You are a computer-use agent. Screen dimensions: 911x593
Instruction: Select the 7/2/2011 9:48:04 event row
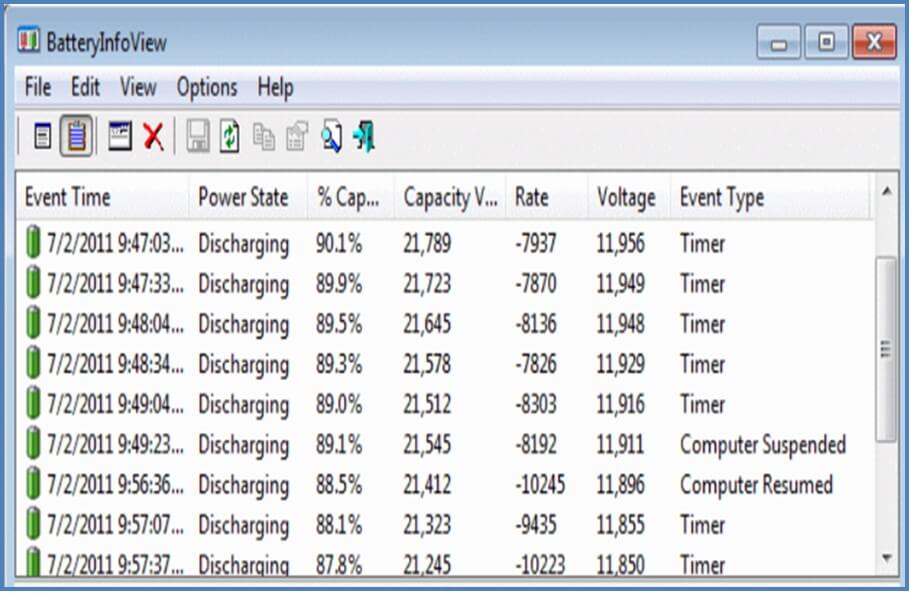[444, 324]
